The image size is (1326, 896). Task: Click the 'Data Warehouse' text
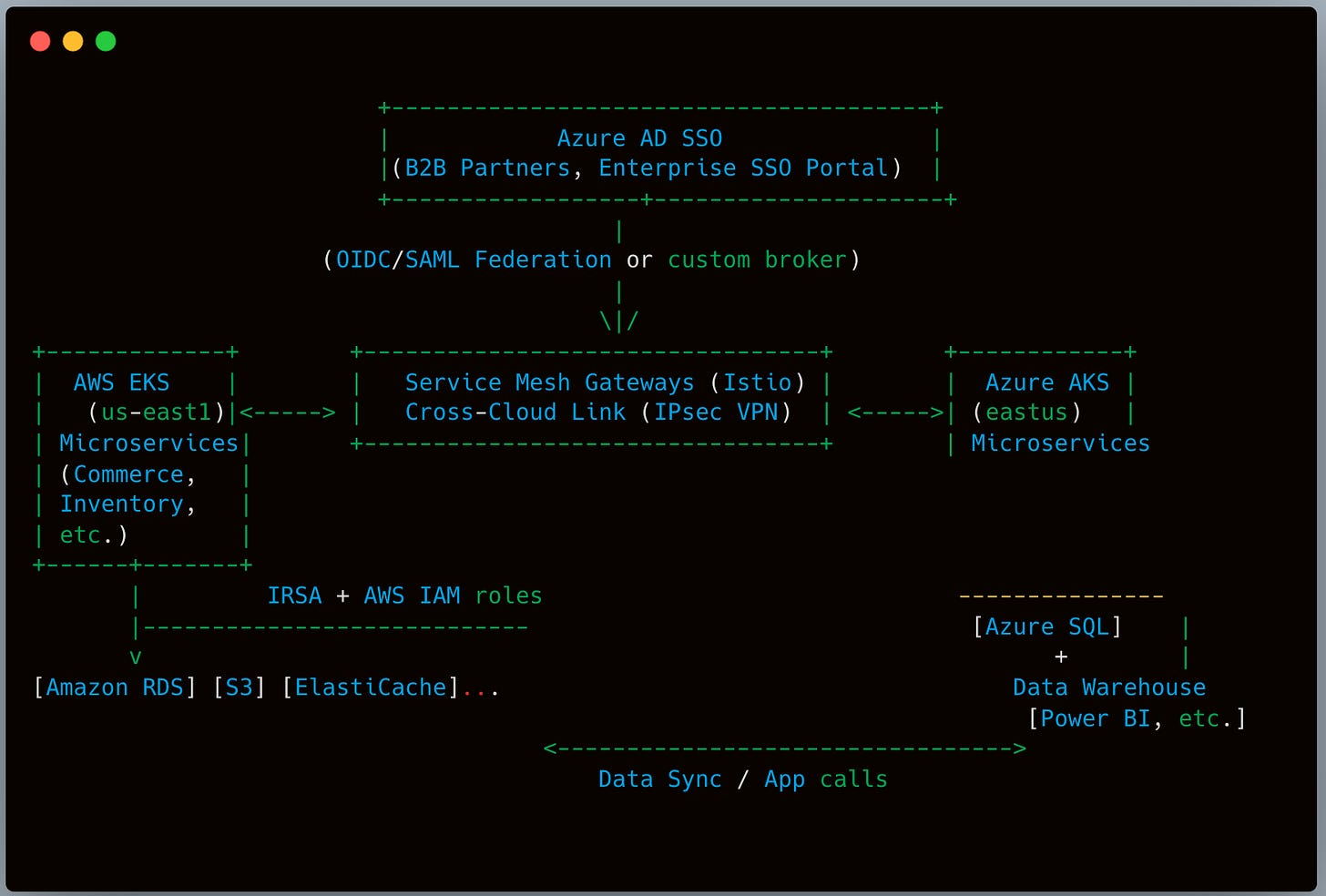[x=1109, y=687]
